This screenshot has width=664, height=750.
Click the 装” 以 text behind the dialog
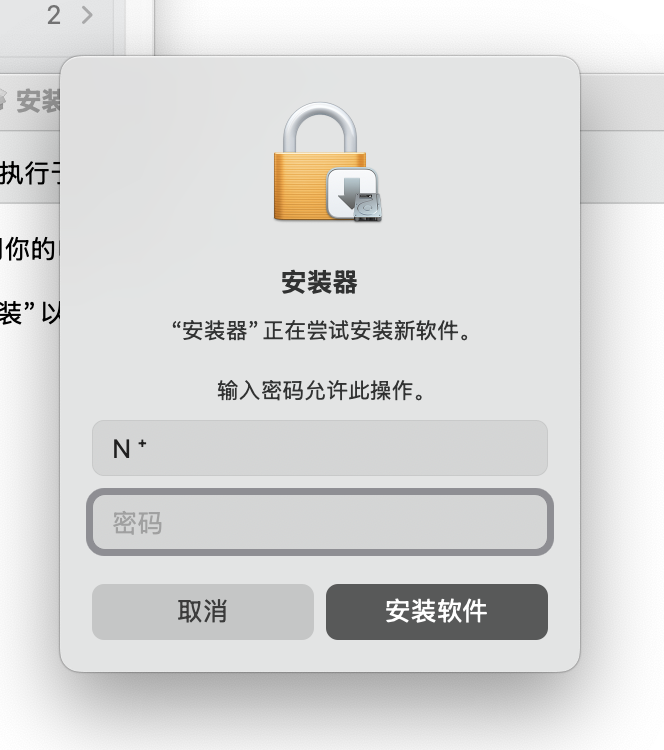coord(30,312)
